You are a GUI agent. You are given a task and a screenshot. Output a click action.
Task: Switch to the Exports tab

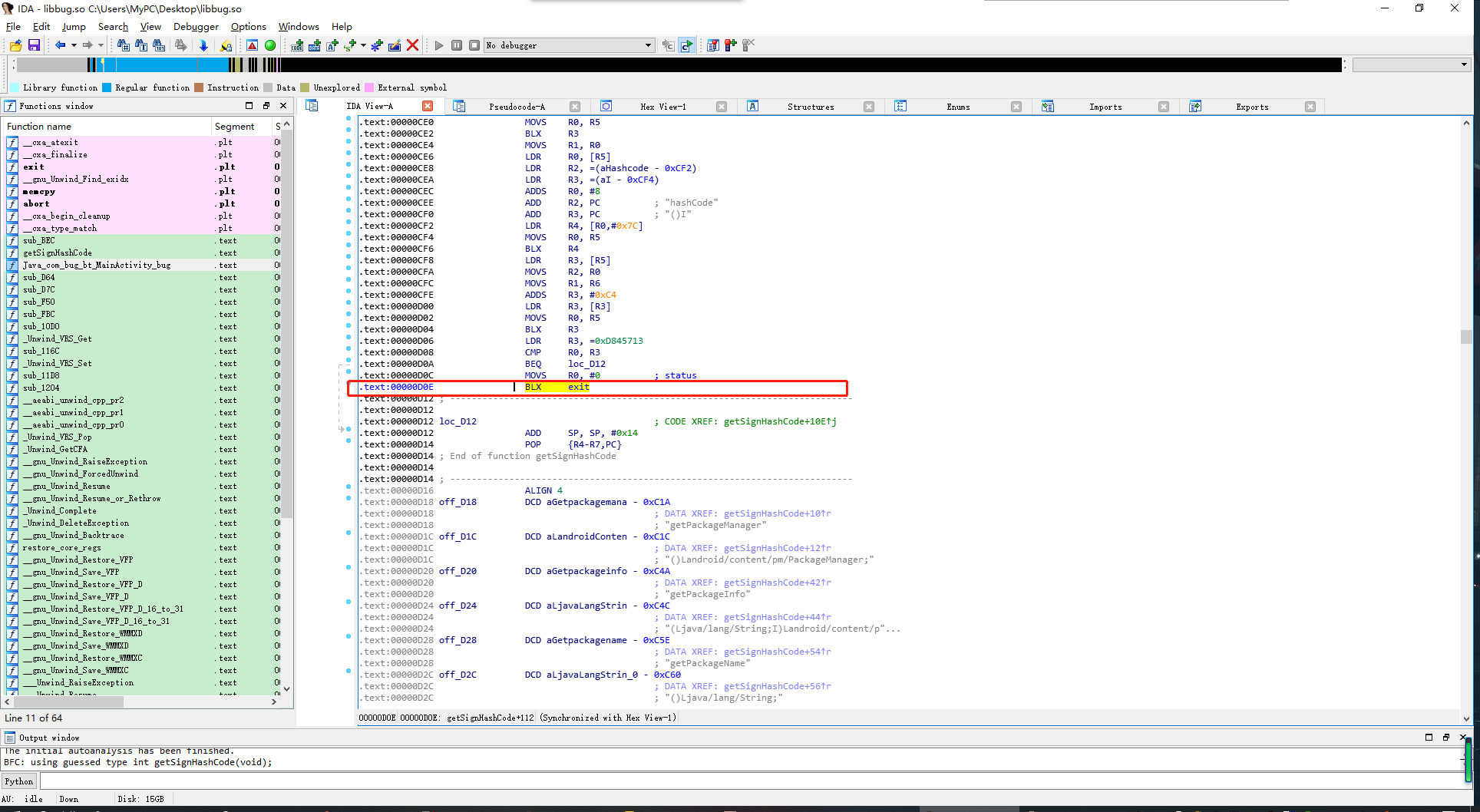[x=1252, y=107]
